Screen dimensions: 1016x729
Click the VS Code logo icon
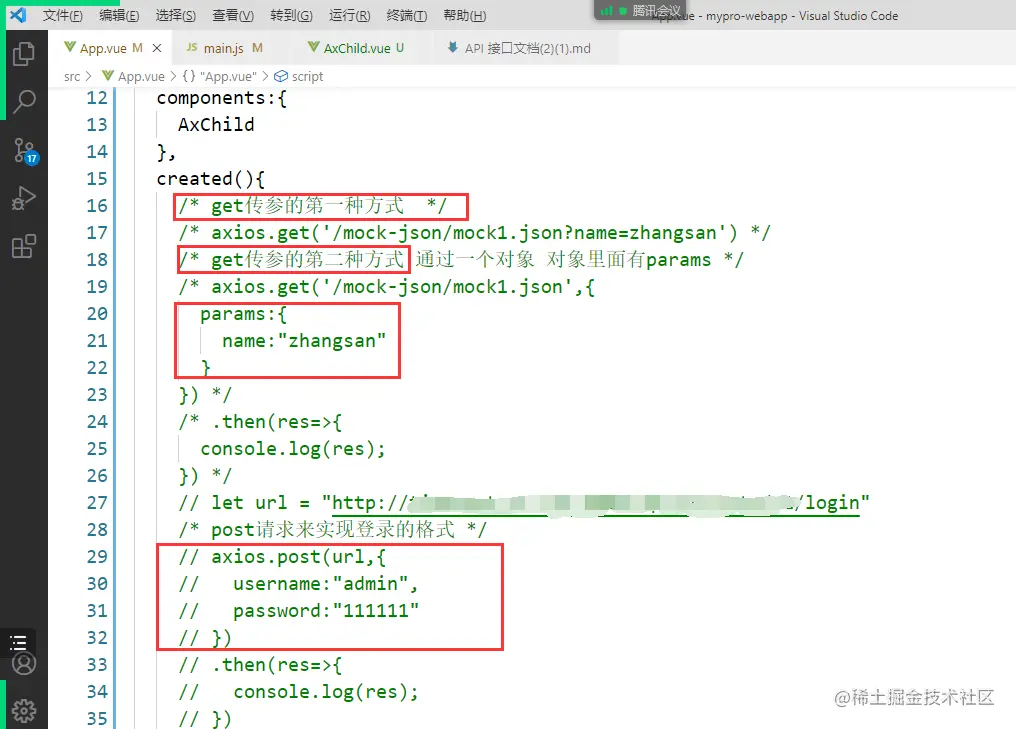click(x=18, y=15)
